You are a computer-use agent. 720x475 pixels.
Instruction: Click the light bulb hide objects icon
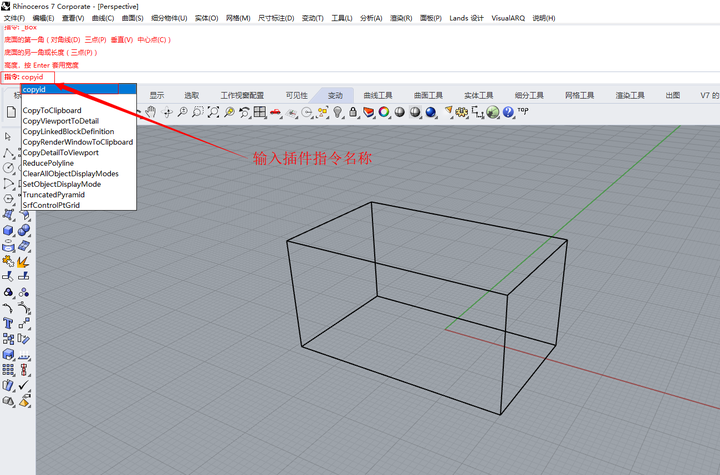338,112
